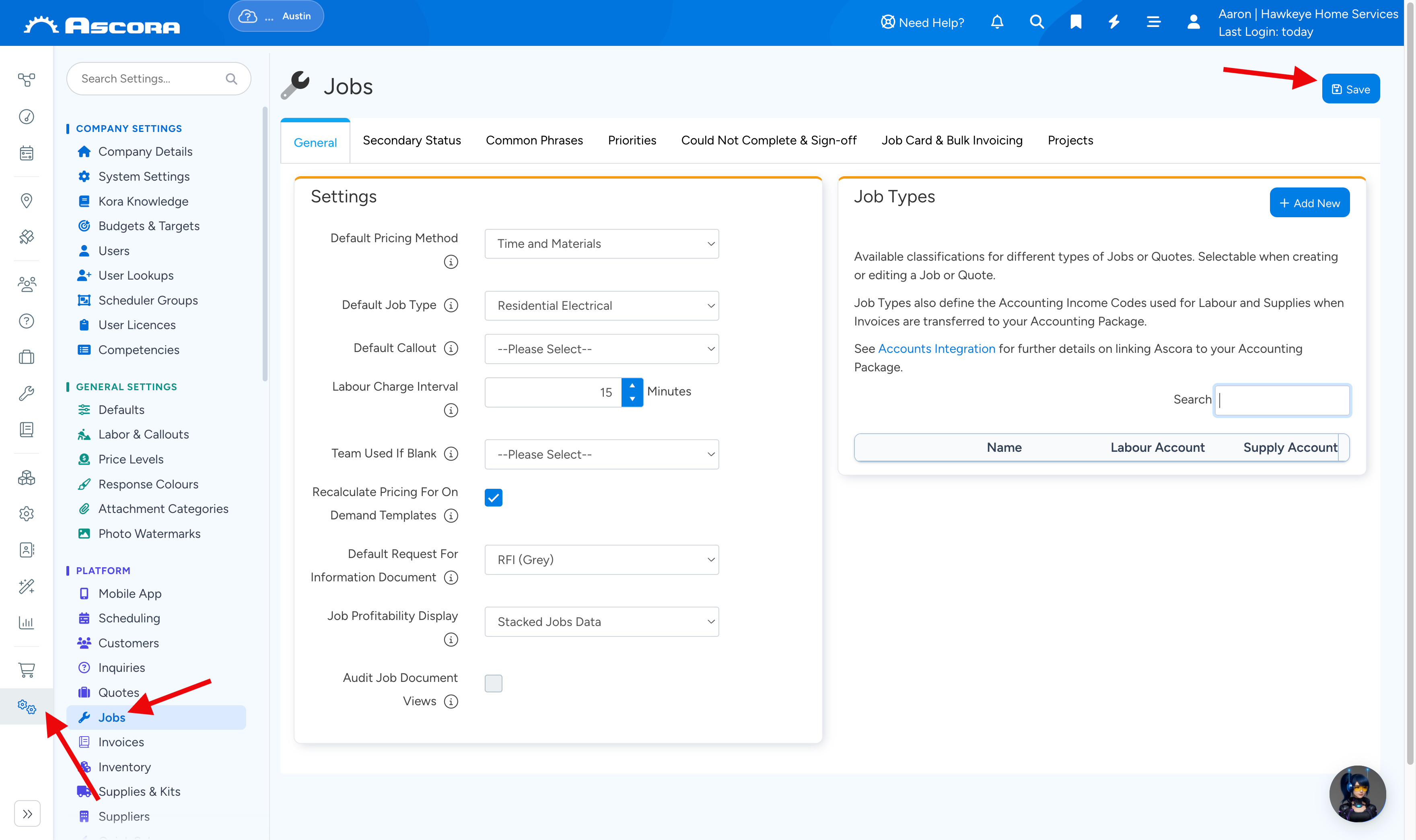Click info icon beside Default Job Type
The image size is (1416, 840).
tap(451, 305)
